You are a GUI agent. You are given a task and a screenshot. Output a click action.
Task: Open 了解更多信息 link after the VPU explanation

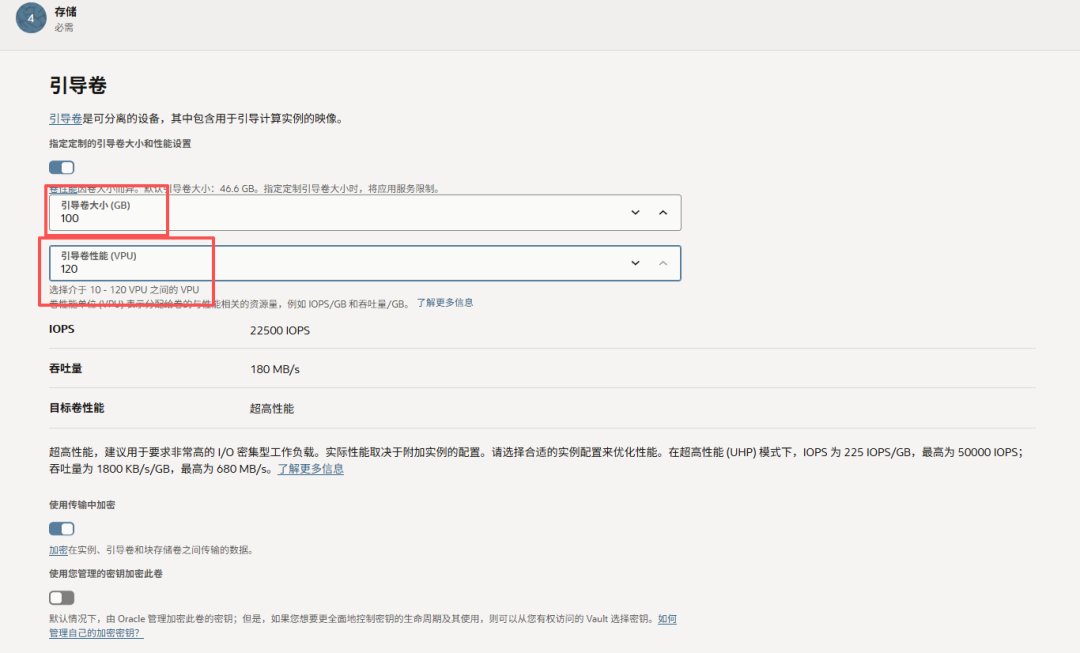pyautogui.click(x=444, y=302)
